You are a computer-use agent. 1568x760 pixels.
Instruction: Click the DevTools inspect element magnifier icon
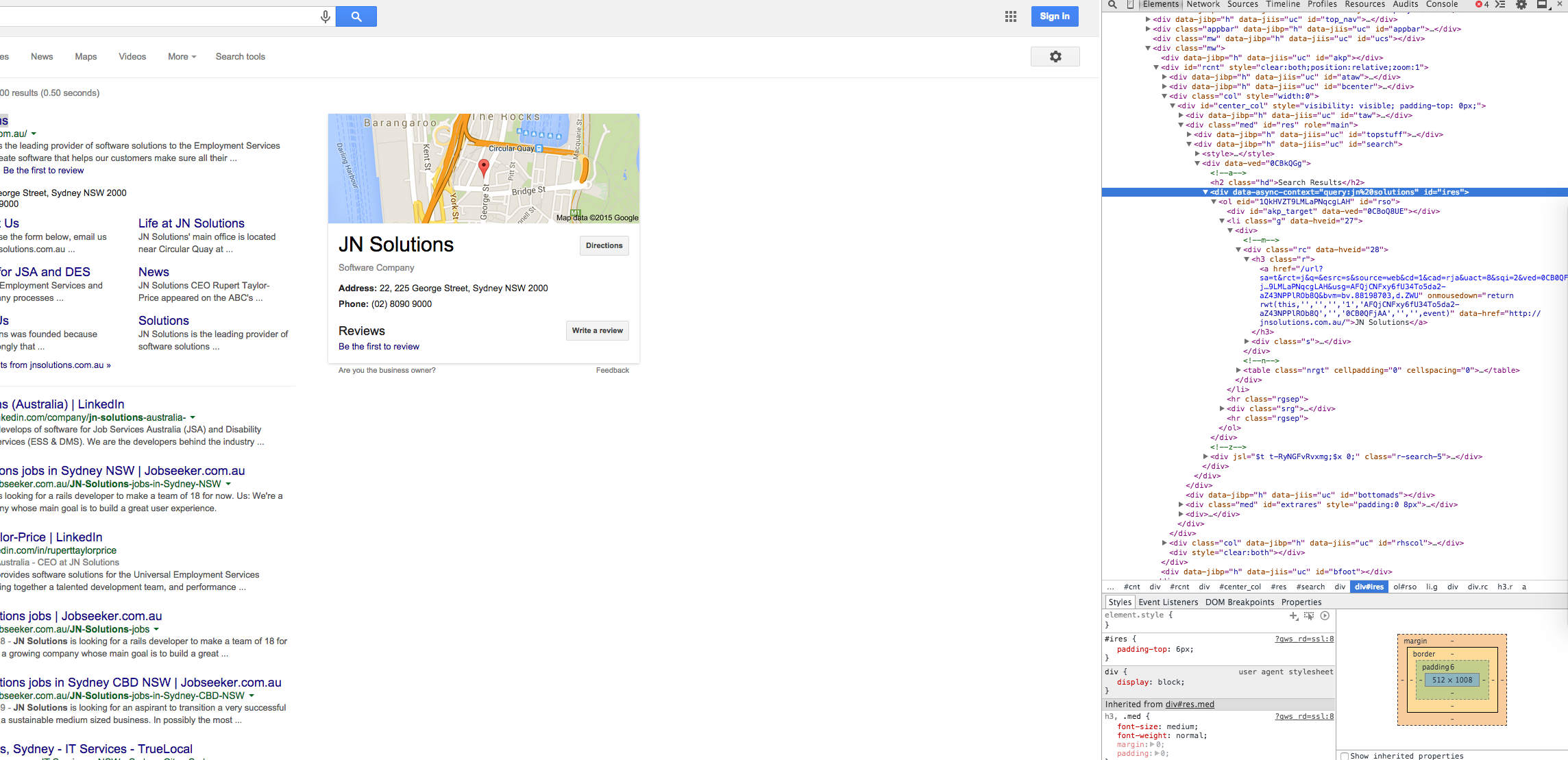1112,5
